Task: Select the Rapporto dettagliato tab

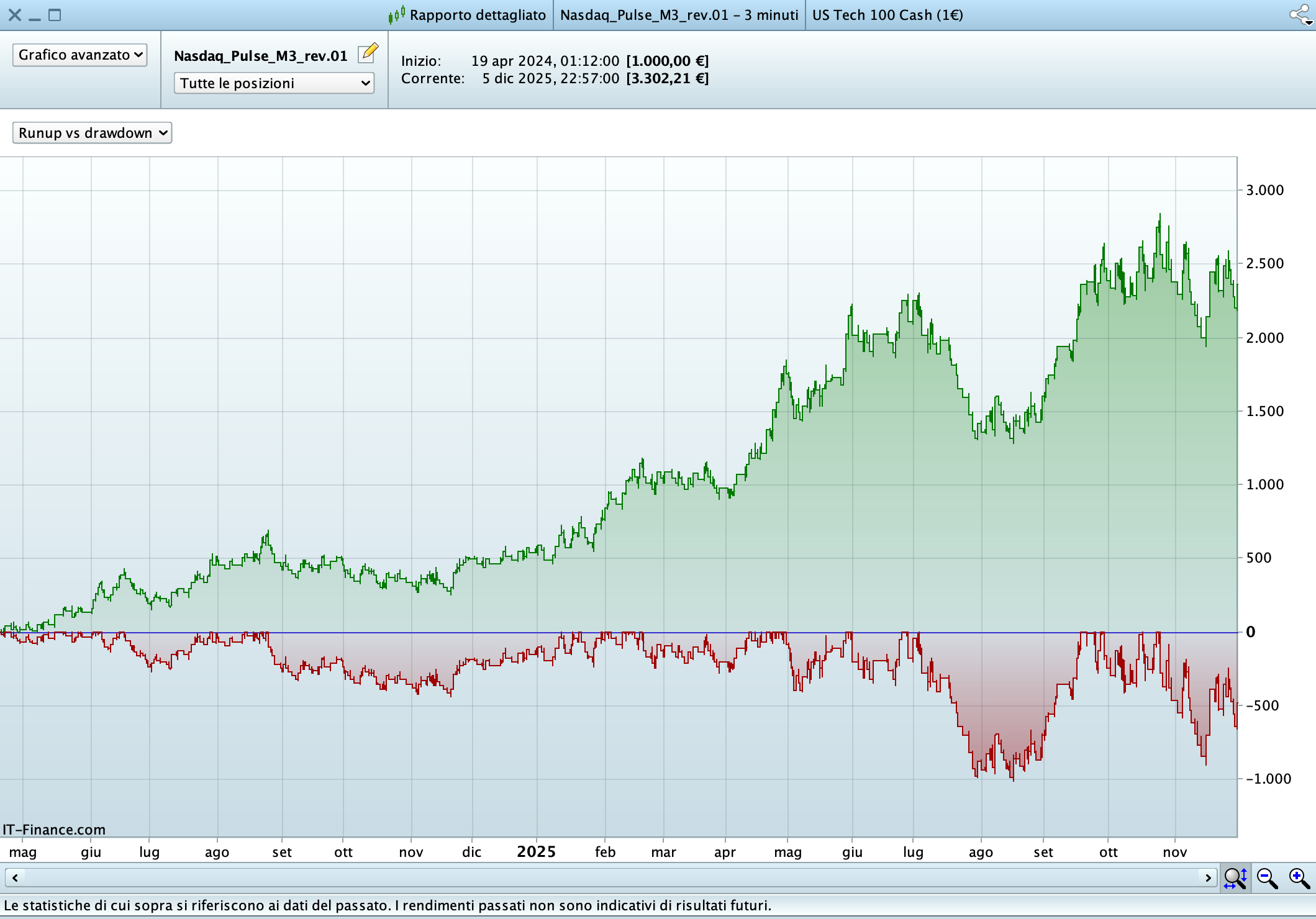Action: [477, 15]
